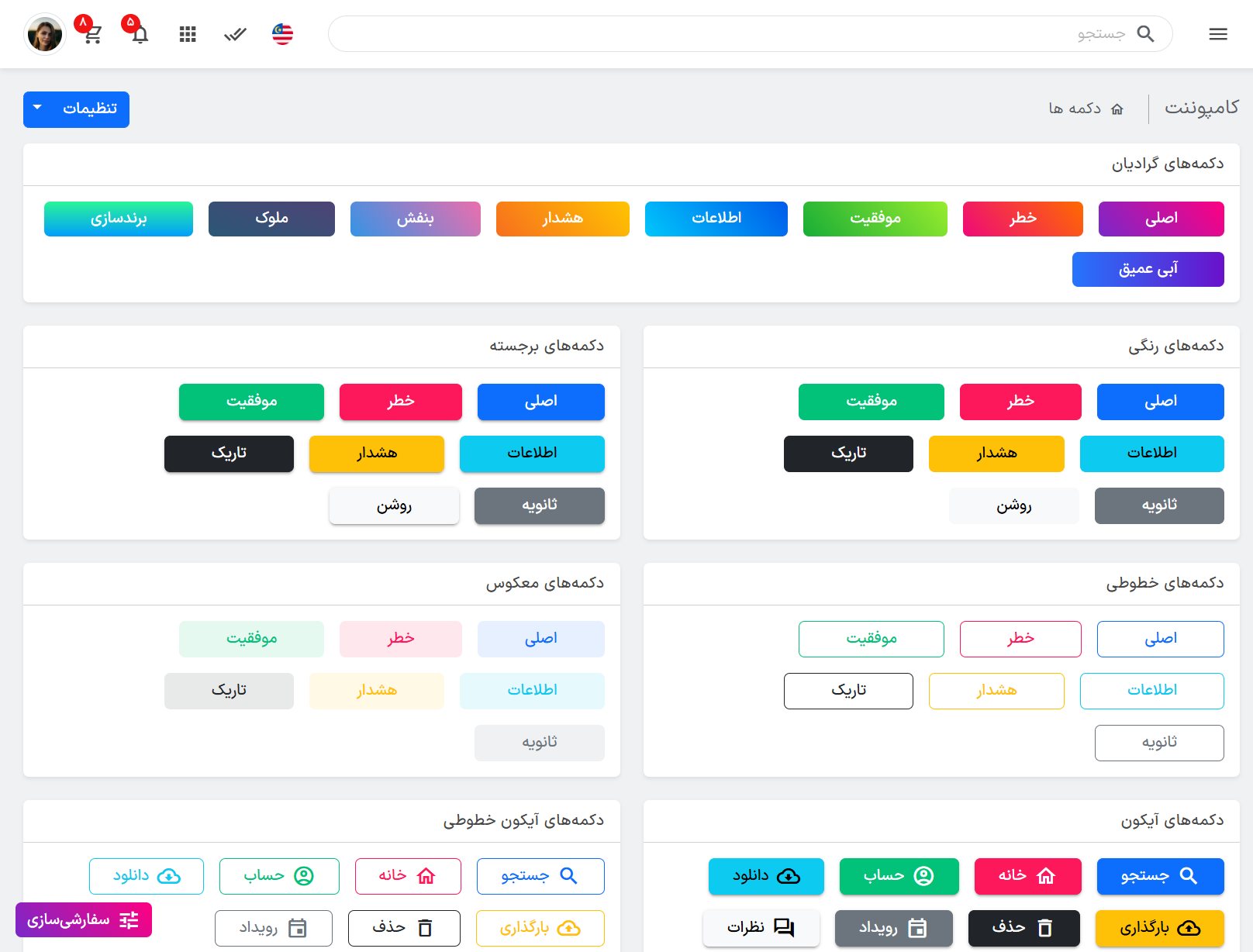The width and height of the screenshot is (1253, 952).
Task: Click the solid blue اصلی color button
Action: [x=1161, y=402]
